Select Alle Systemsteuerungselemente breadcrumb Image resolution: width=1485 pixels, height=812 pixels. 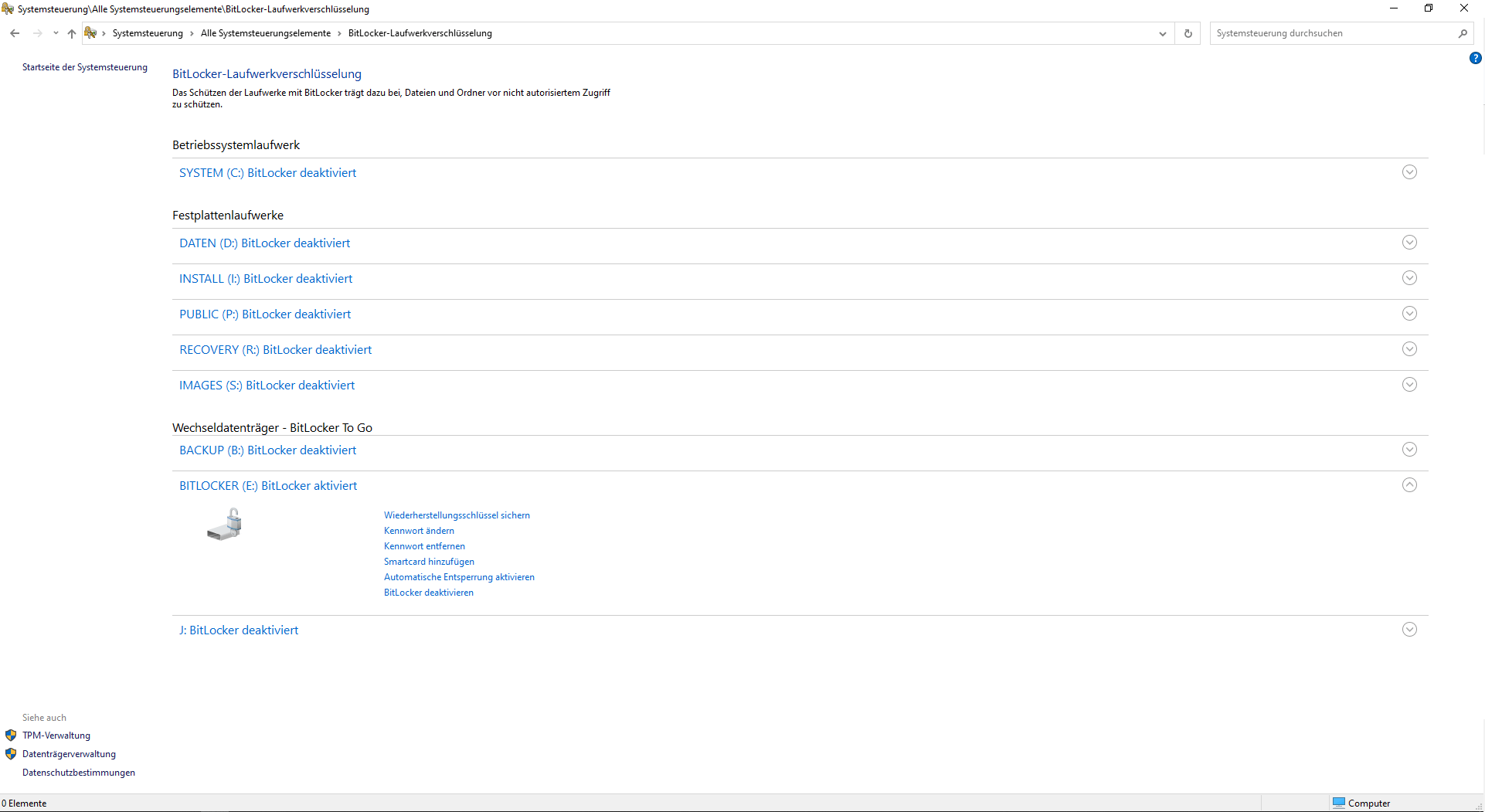pos(266,33)
